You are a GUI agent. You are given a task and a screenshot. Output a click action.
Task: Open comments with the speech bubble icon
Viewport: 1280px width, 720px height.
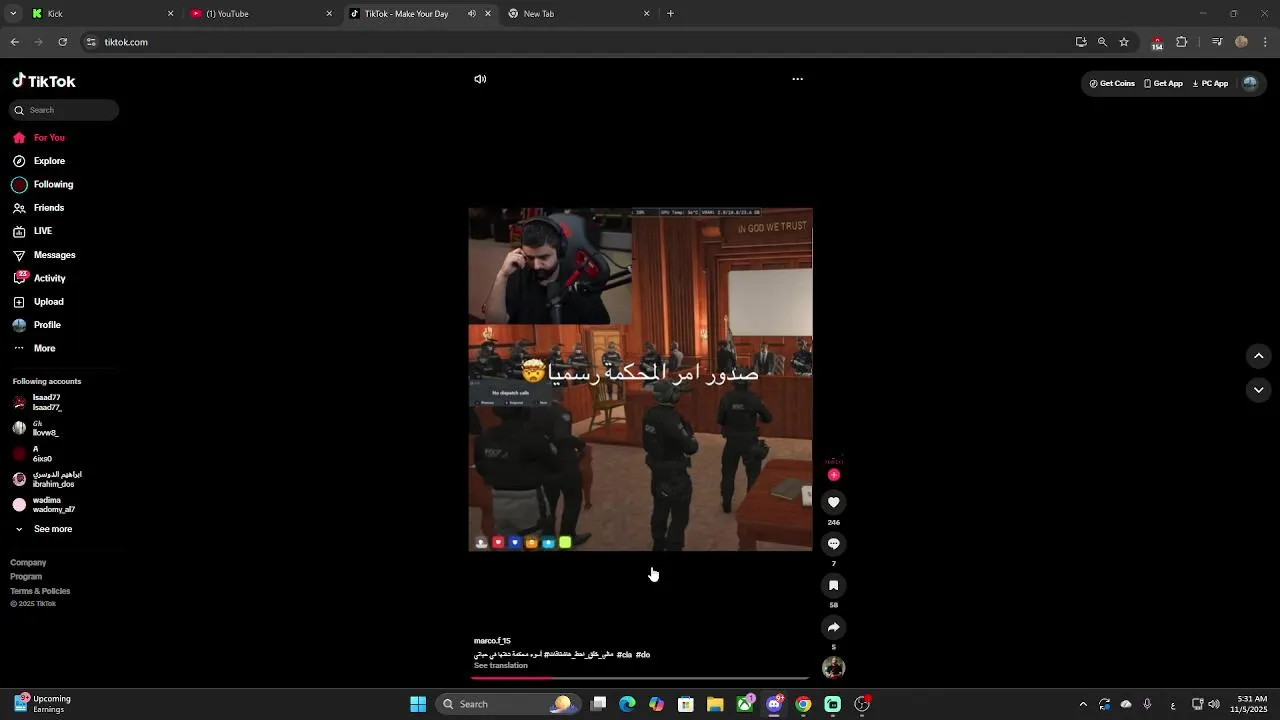(x=833, y=544)
